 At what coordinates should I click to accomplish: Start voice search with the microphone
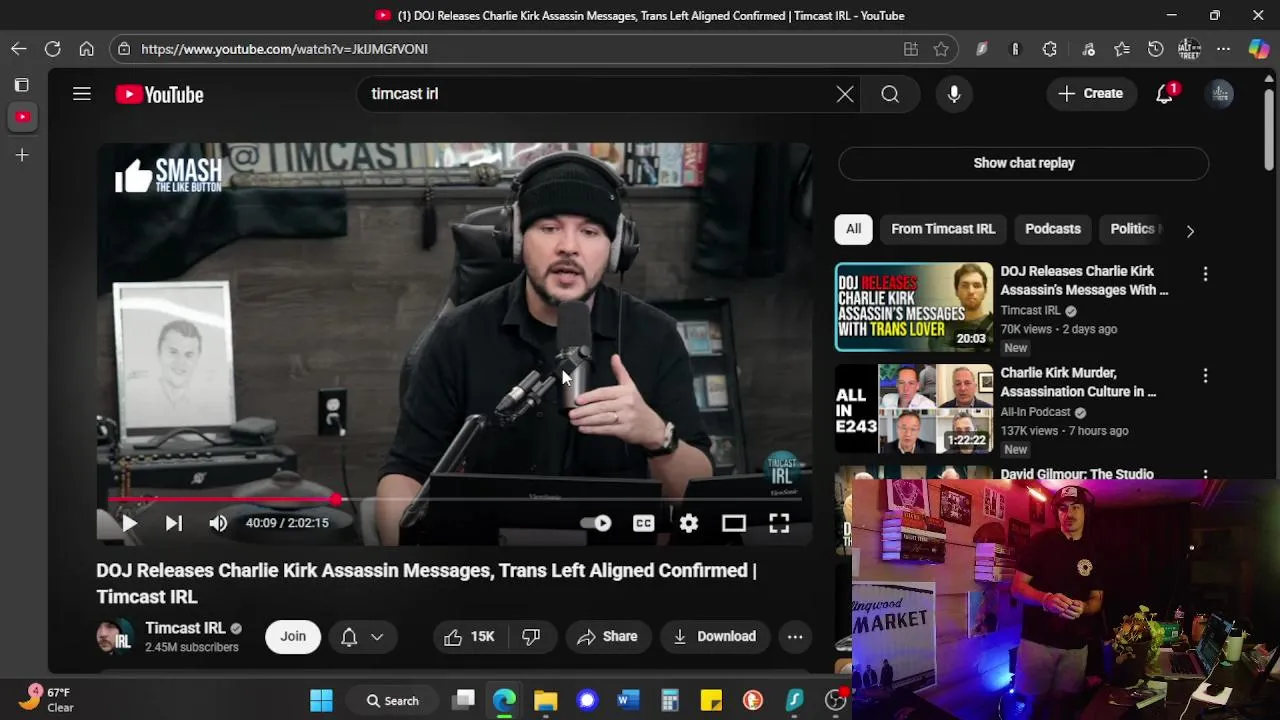pyautogui.click(x=954, y=94)
